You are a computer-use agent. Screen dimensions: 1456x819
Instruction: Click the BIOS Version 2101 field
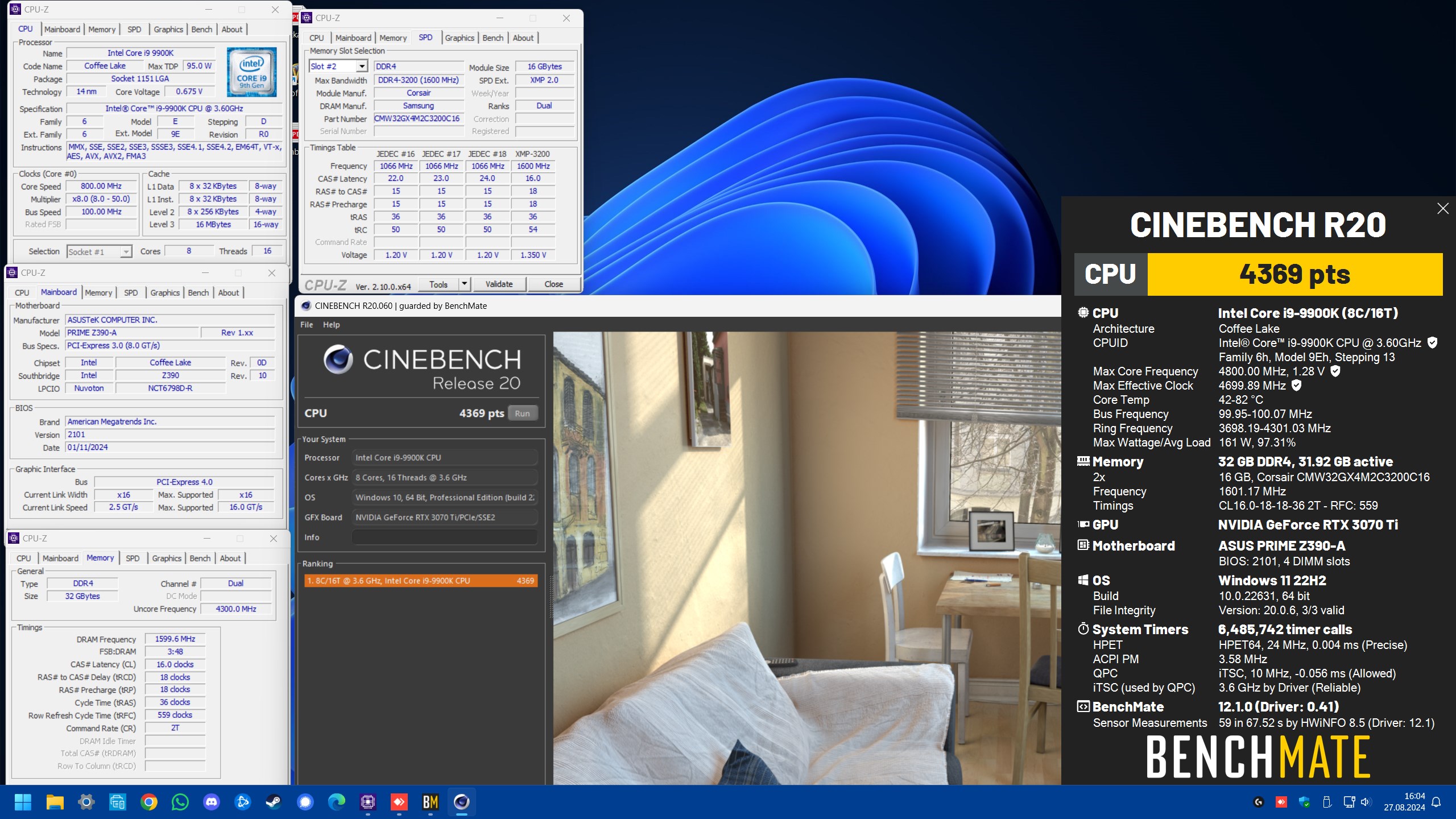[170, 435]
